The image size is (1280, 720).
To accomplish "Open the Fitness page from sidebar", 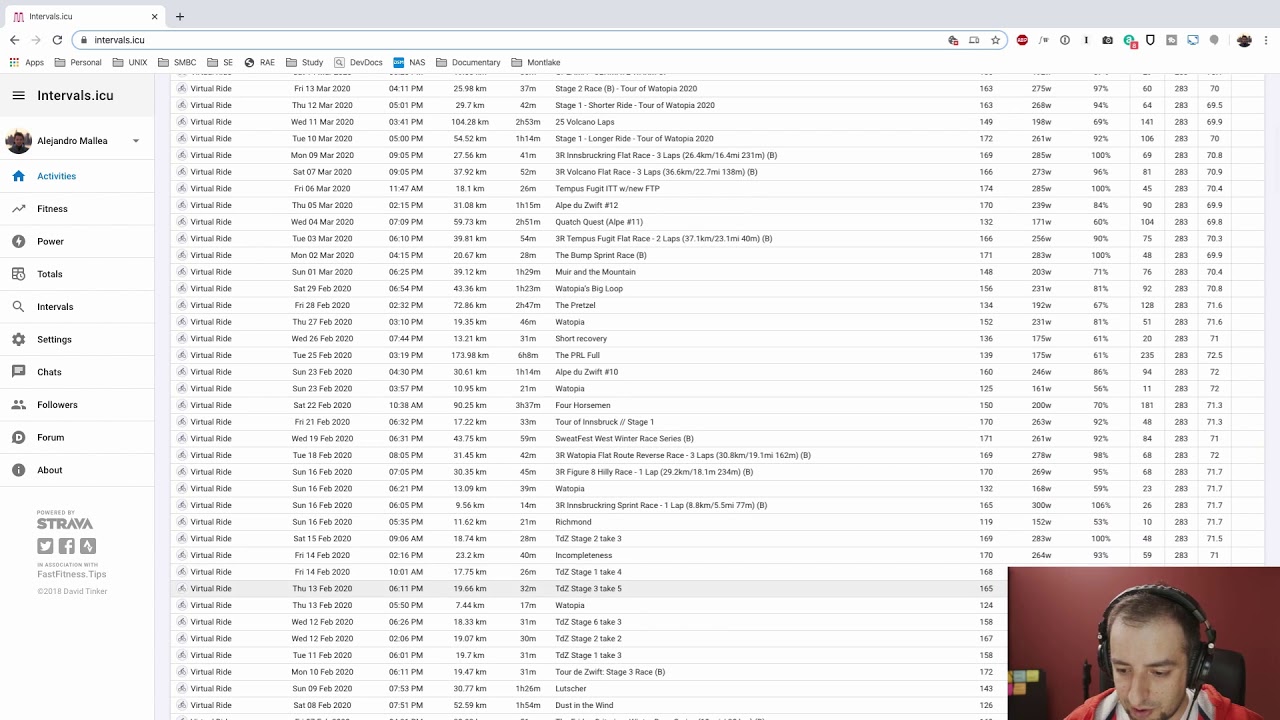I will point(52,209).
